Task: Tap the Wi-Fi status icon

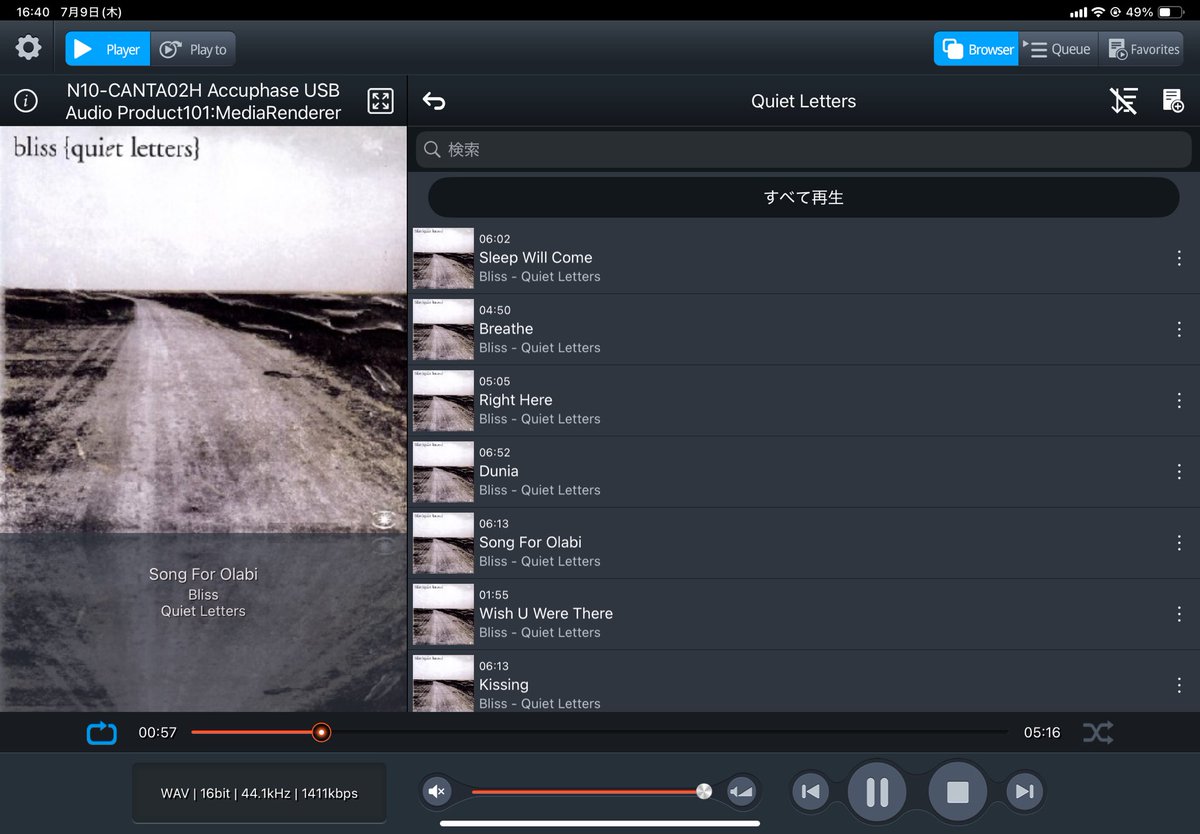Action: [x=1098, y=12]
